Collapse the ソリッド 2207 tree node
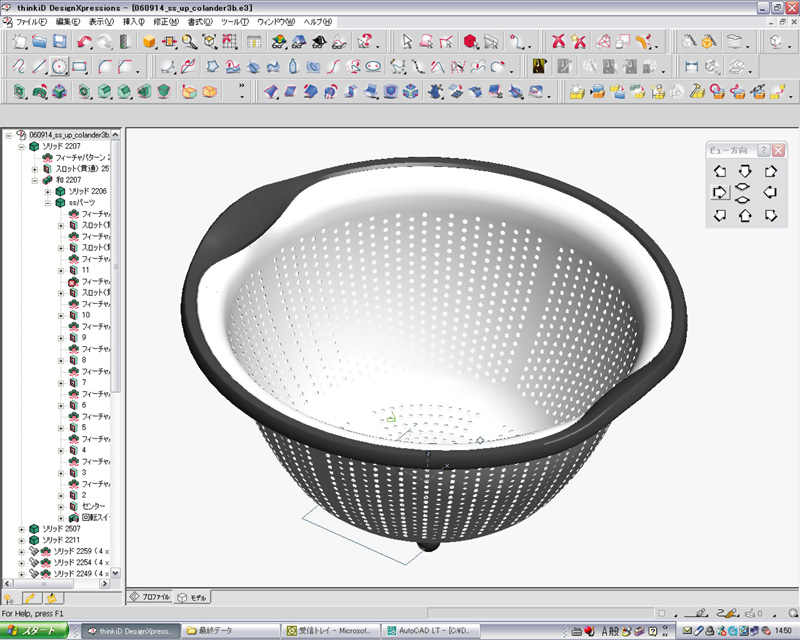Image resolution: width=800 pixels, height=640 pixels. click(22, 146)
